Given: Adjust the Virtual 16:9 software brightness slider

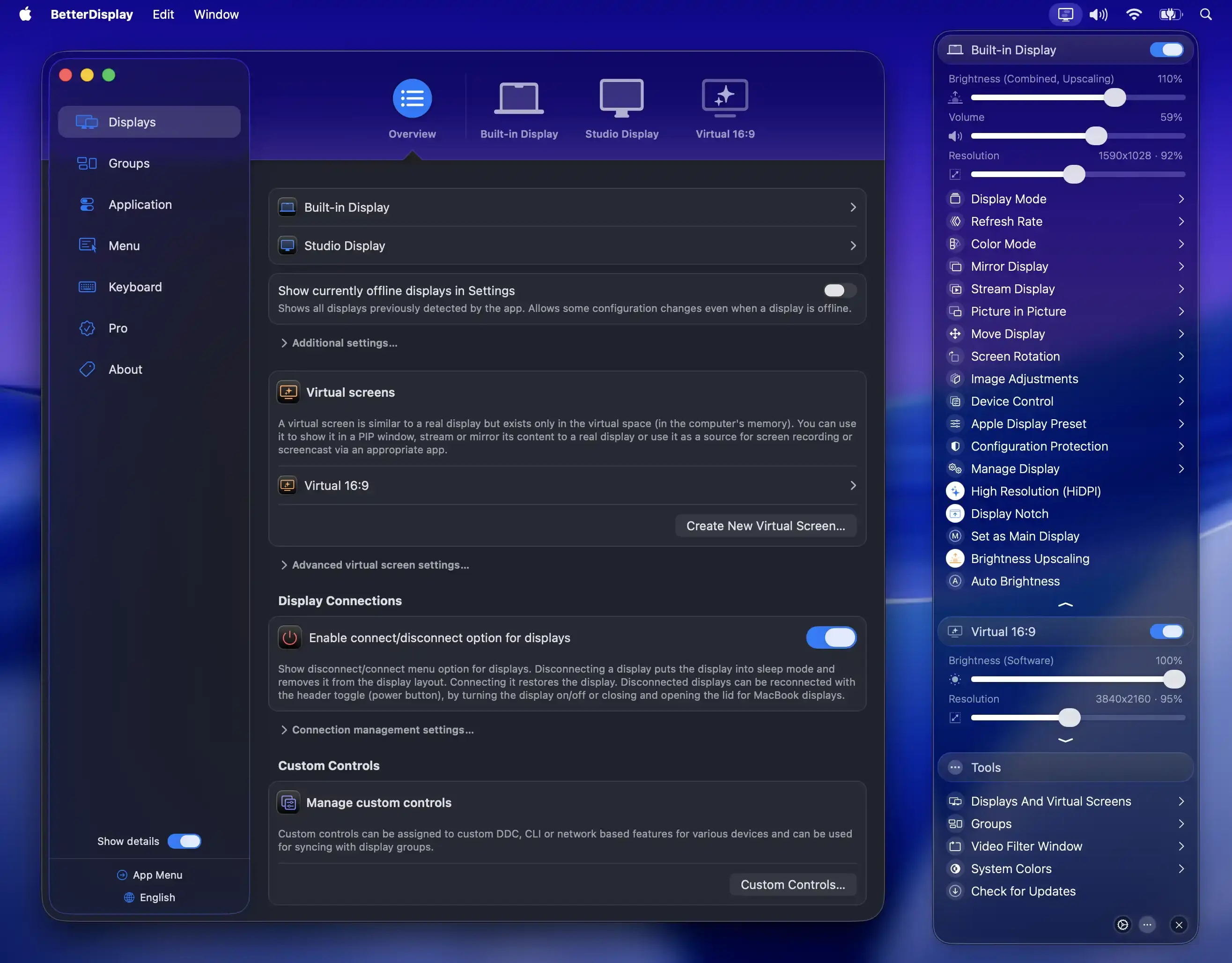Looking at the screenshot, I should 1077,679.
